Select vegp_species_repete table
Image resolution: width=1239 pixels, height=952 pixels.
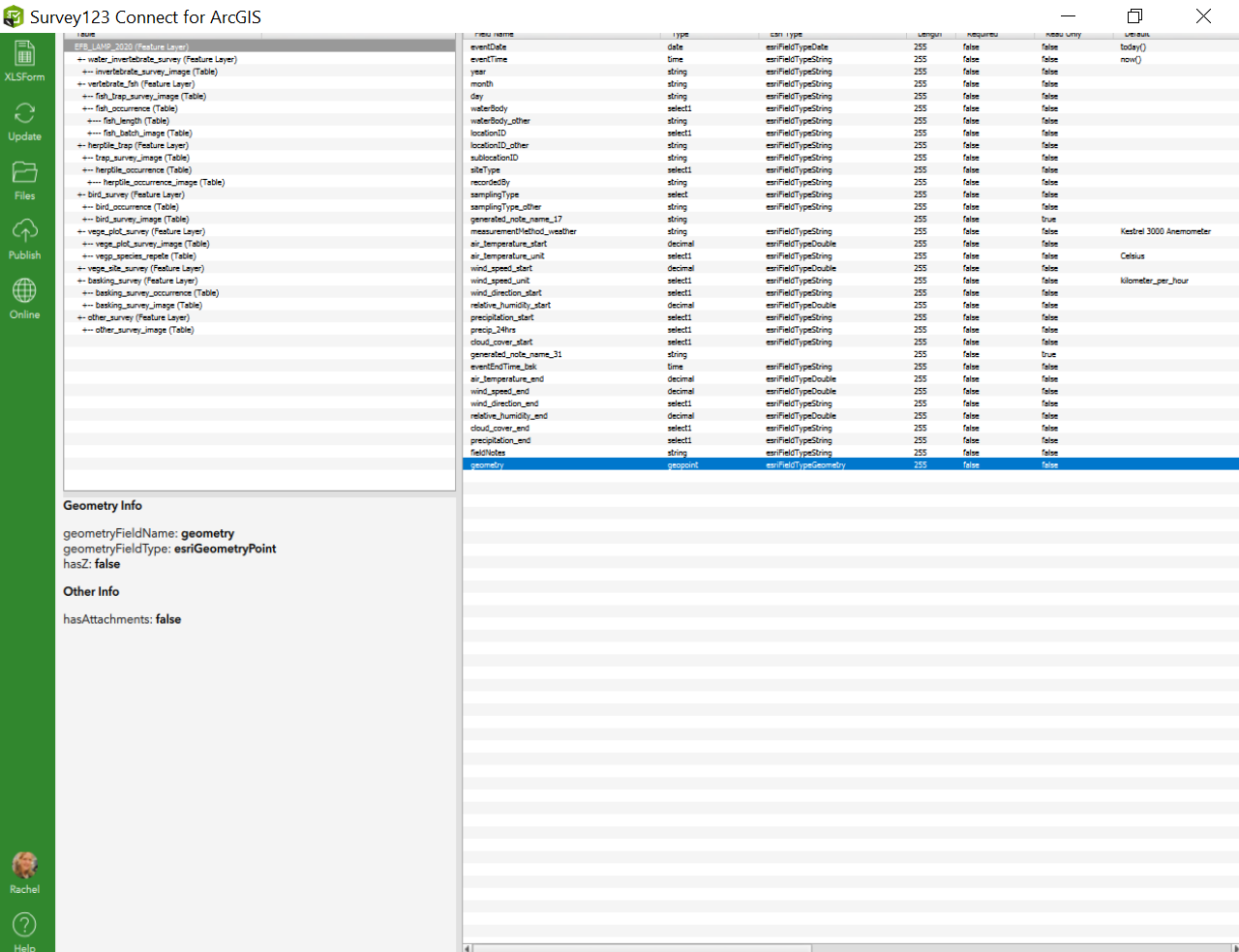(145, 256)
